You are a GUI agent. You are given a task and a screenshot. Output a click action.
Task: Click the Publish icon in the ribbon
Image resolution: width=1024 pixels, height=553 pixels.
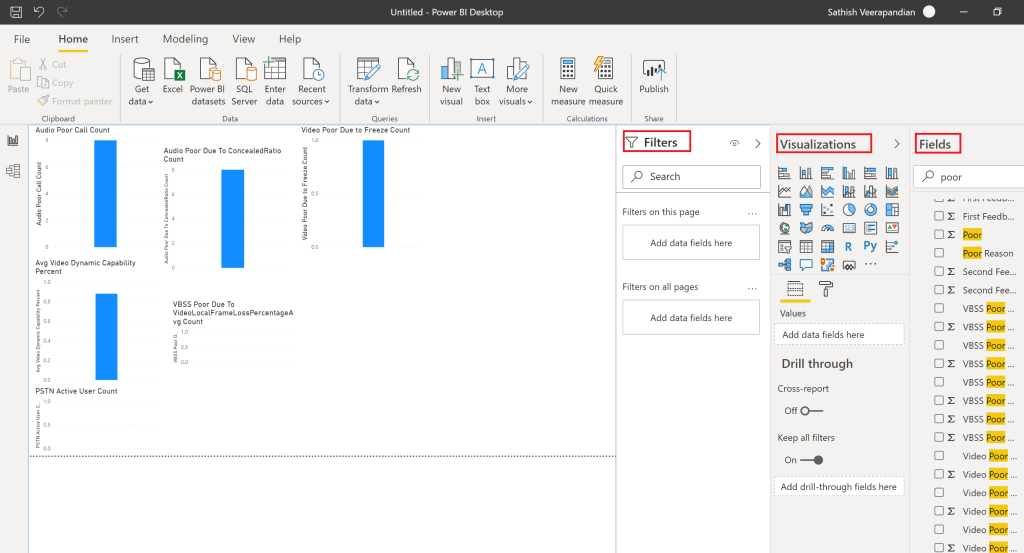pyautogui.click(x=654, y=78)
